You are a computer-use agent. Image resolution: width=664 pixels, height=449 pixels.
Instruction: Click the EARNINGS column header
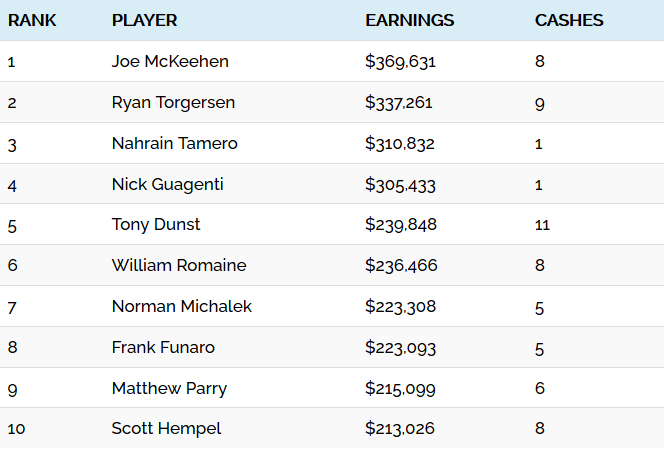click(409, 20)
